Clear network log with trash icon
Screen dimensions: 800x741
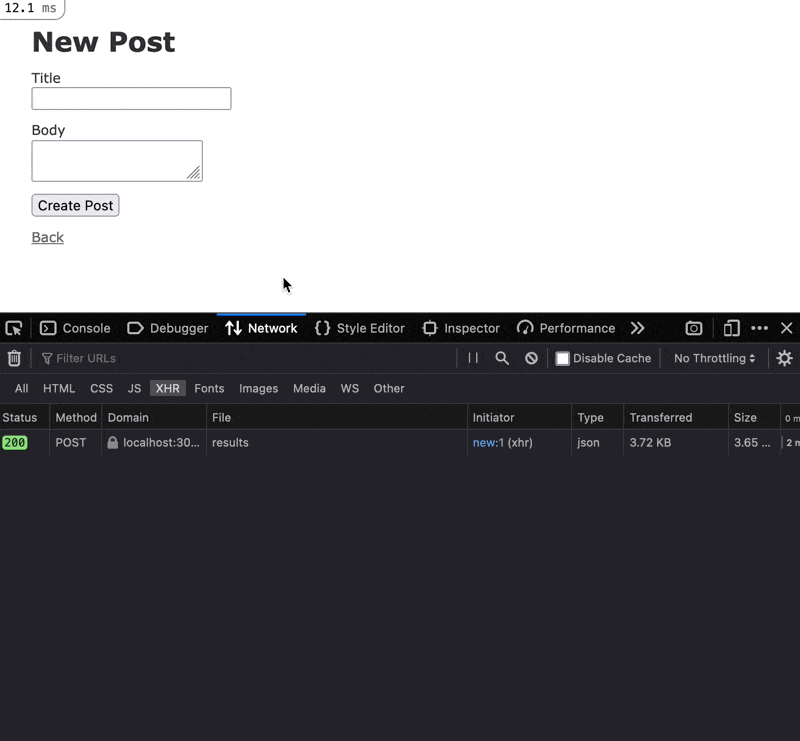point(14,358)
